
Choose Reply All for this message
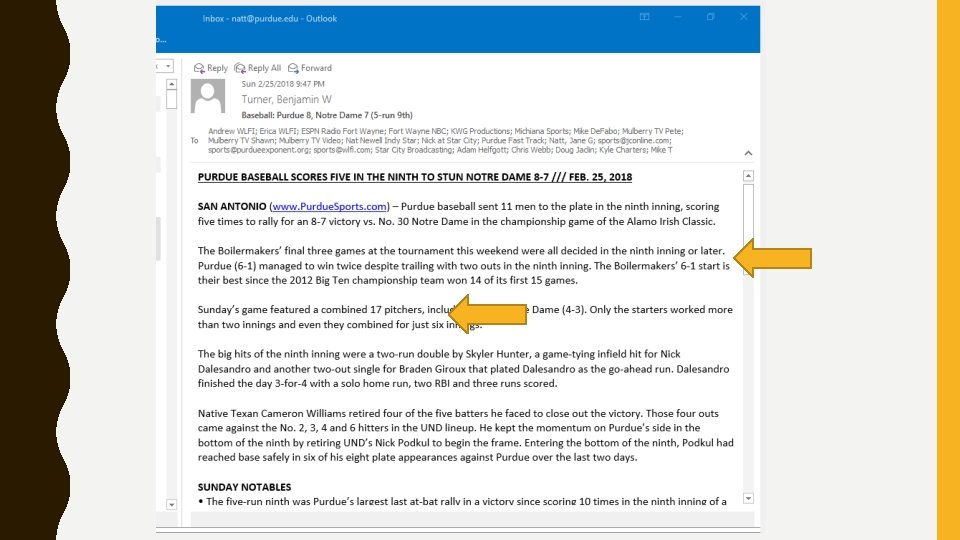coord(258,68)
